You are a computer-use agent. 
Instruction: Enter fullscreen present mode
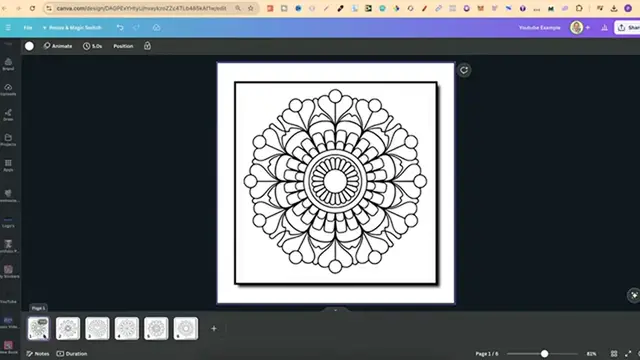tap(628, 353)
